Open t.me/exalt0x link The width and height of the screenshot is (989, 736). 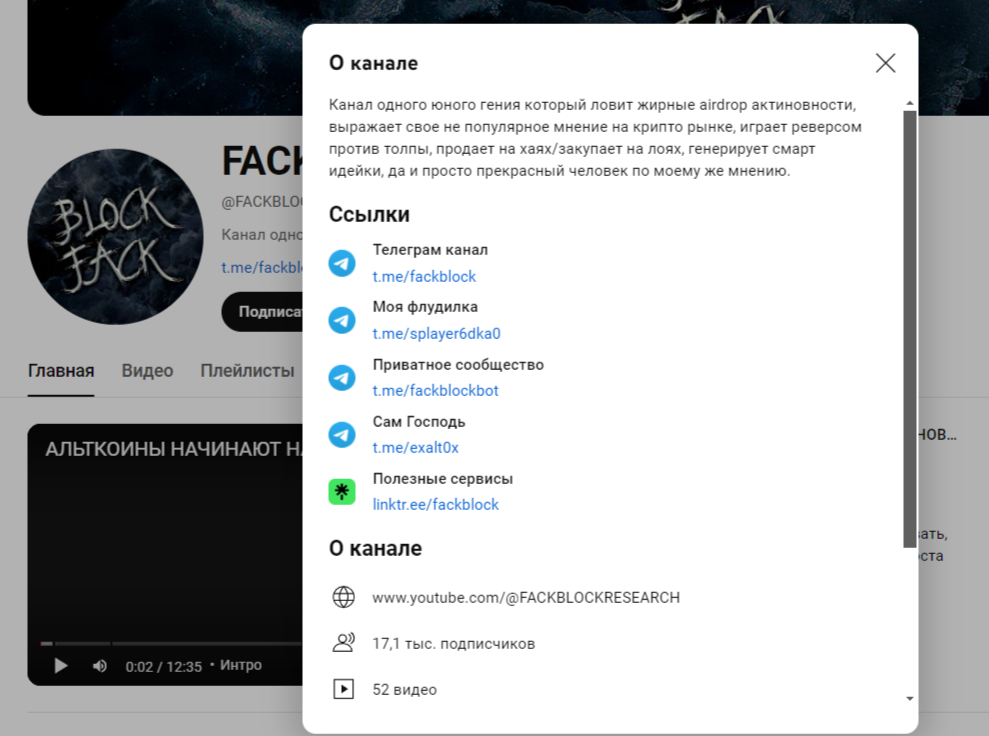pos(415,447)
